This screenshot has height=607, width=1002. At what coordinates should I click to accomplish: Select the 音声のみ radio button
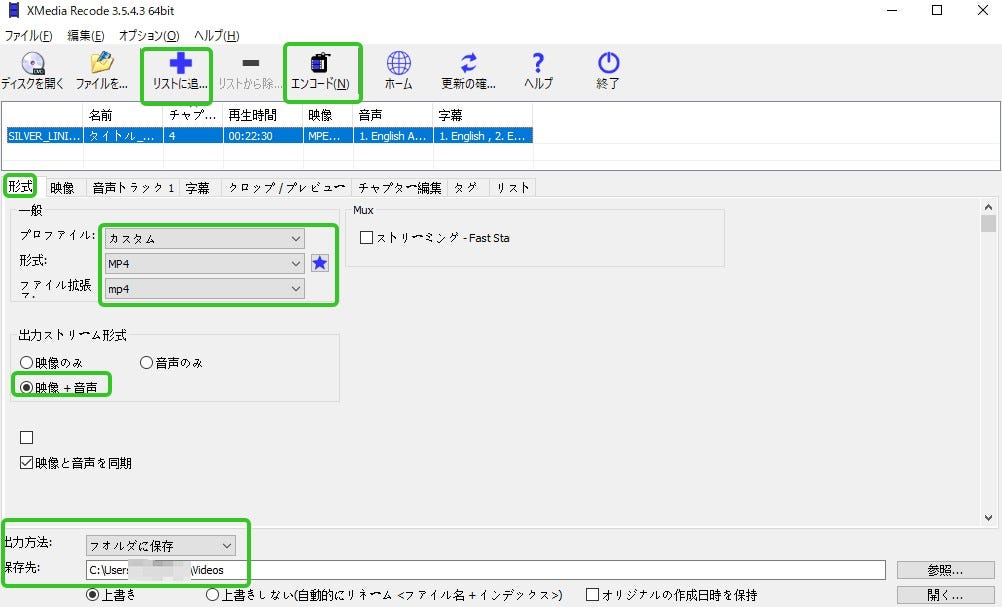(x=146, y=363)
